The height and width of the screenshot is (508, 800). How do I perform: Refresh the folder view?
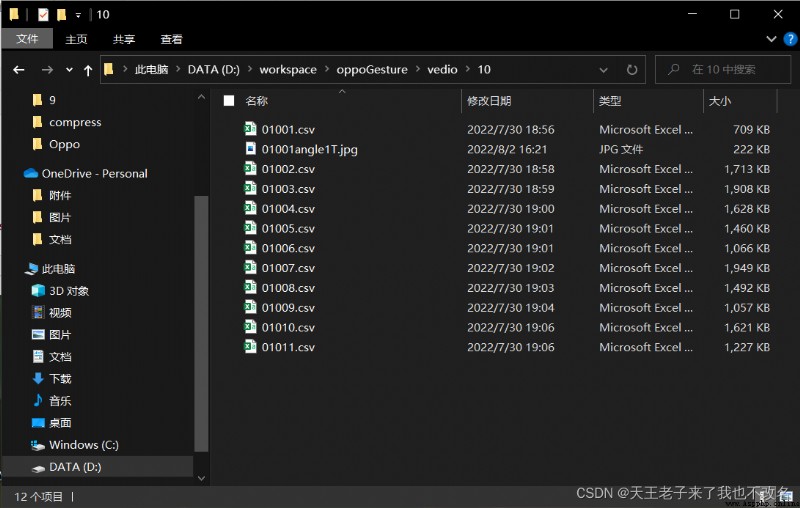[x=632, y=70]
